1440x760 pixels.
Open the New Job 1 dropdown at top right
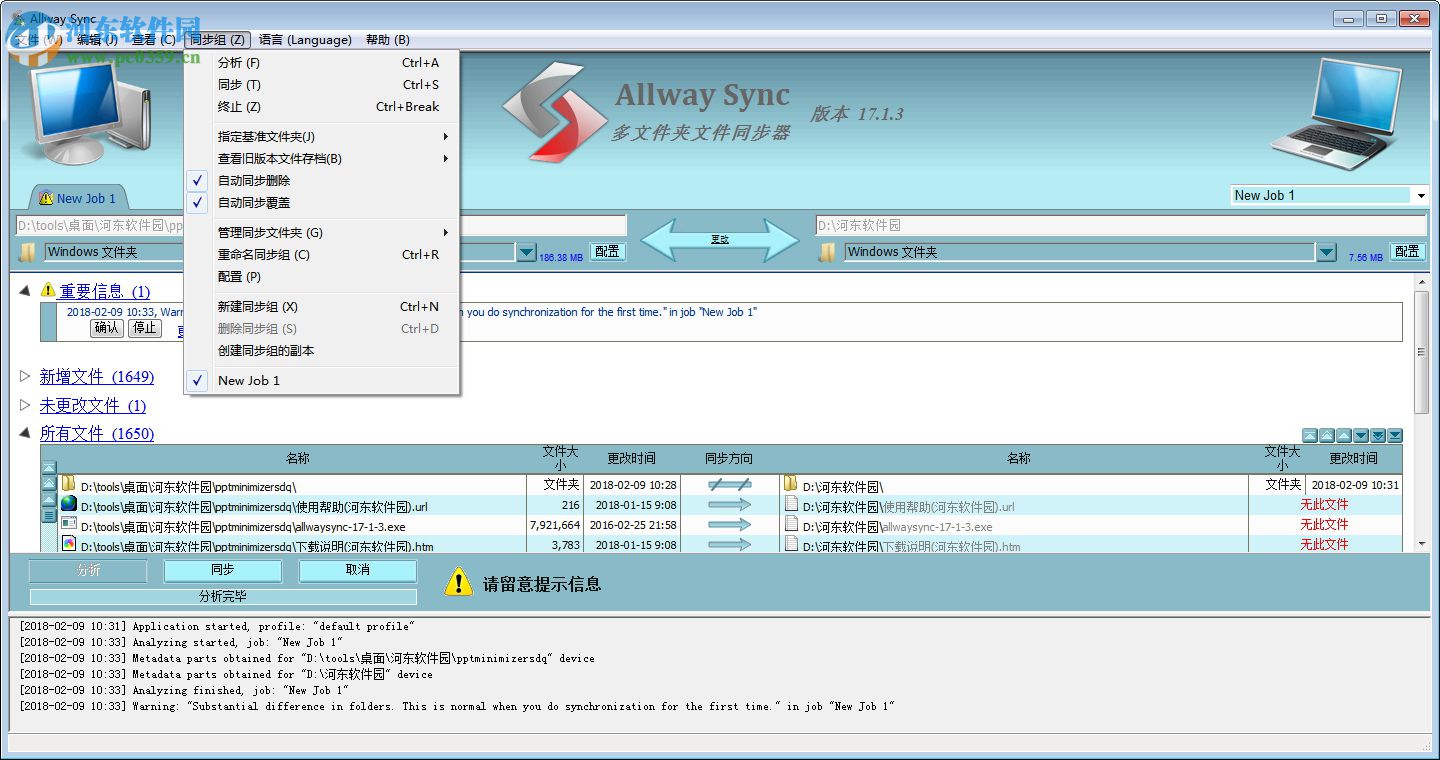[1421, 195]
